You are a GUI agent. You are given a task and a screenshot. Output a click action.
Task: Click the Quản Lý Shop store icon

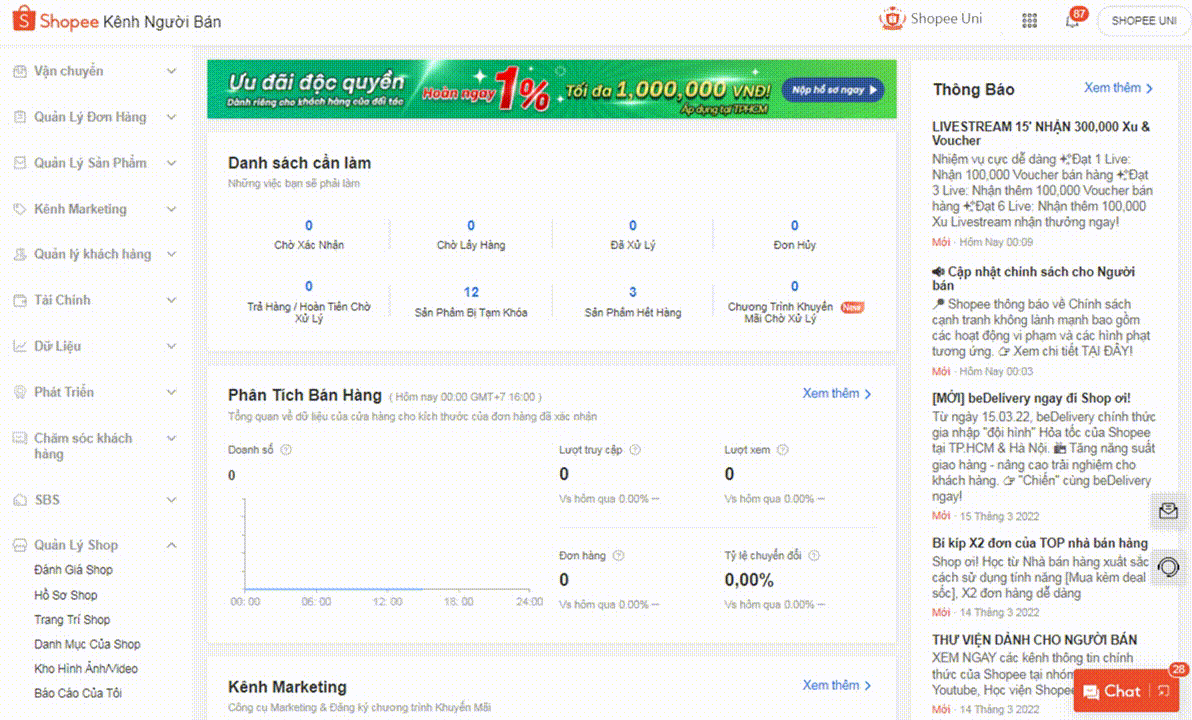[20, 545]
